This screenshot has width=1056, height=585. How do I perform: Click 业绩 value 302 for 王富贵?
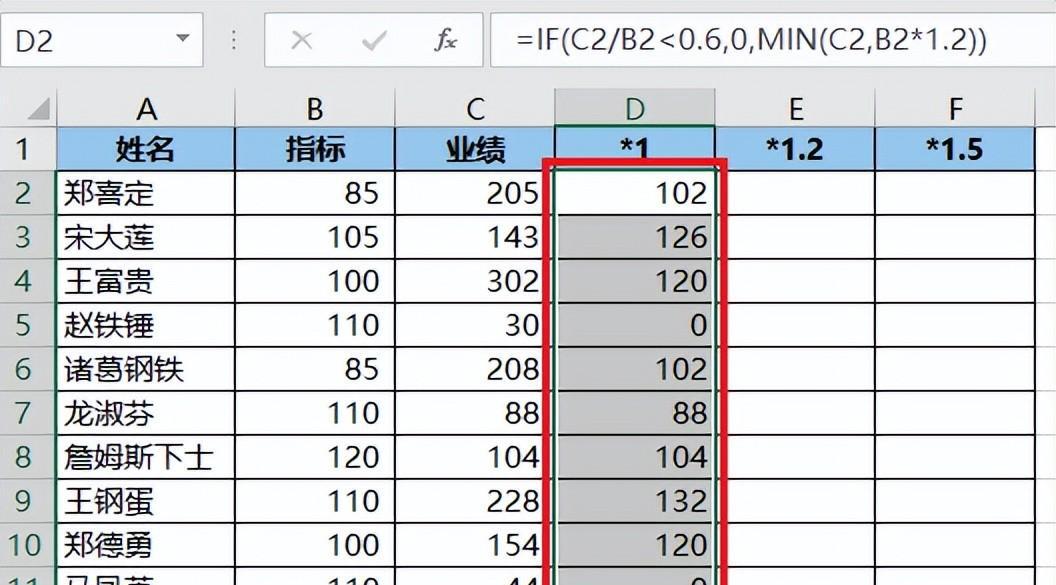pyautogui.click(x=475, y=281)
